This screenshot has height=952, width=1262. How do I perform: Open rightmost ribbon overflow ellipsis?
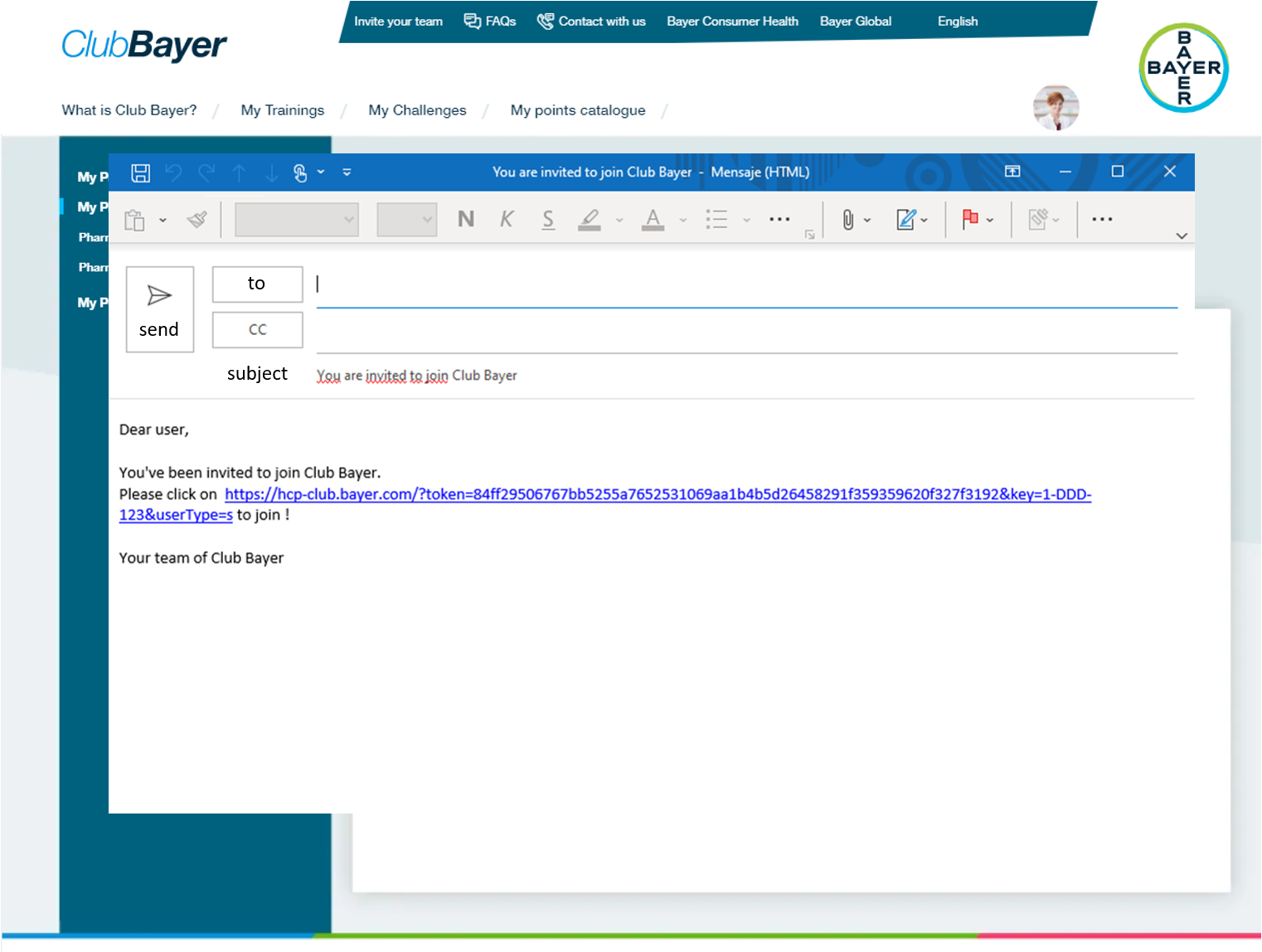[1102, 220]
